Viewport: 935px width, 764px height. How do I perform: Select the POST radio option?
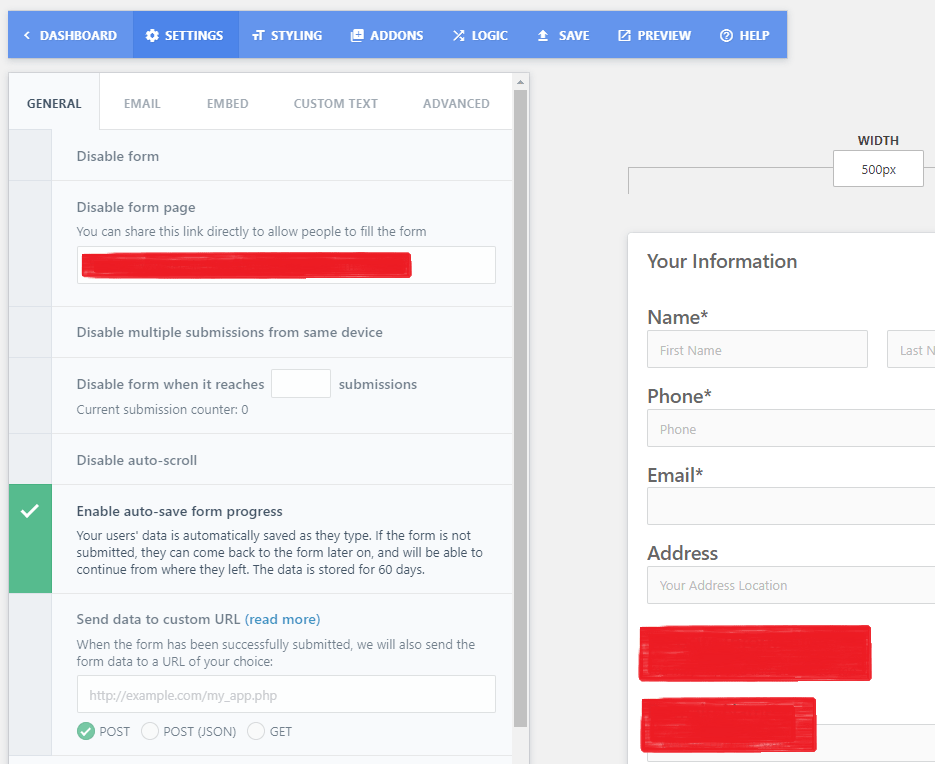click(86, 731)
